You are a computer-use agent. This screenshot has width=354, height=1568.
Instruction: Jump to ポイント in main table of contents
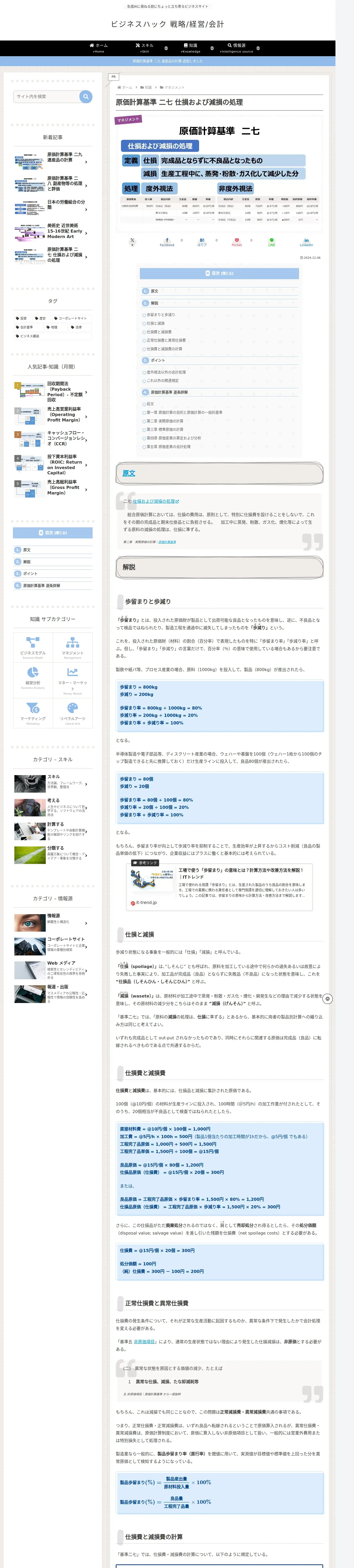(x=158, y=360)
